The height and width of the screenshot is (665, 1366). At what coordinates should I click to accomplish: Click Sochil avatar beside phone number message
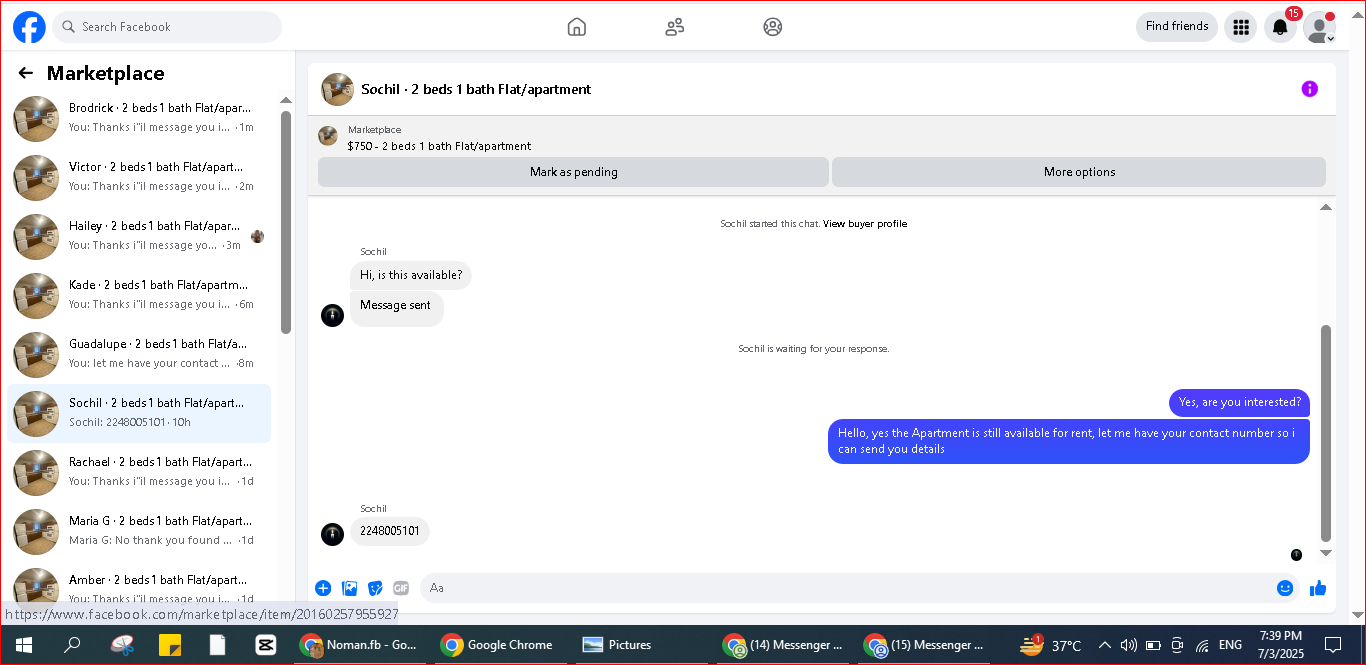[x=333, y=534]
